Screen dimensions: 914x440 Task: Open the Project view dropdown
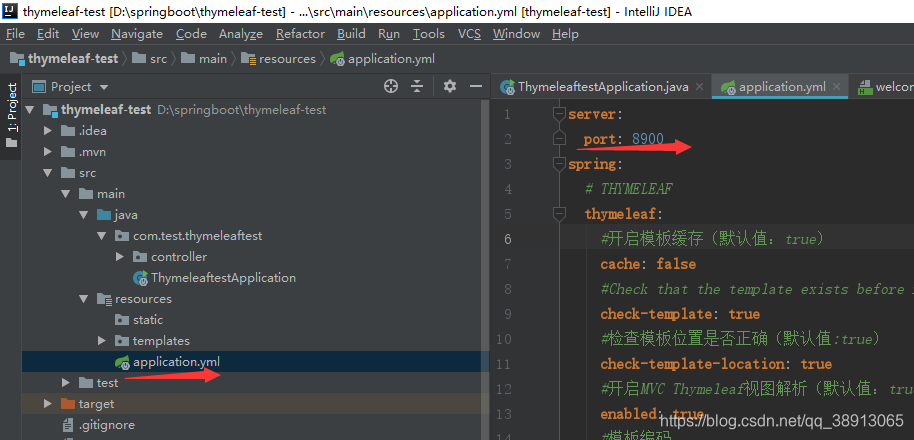click(x=71, y=87)
